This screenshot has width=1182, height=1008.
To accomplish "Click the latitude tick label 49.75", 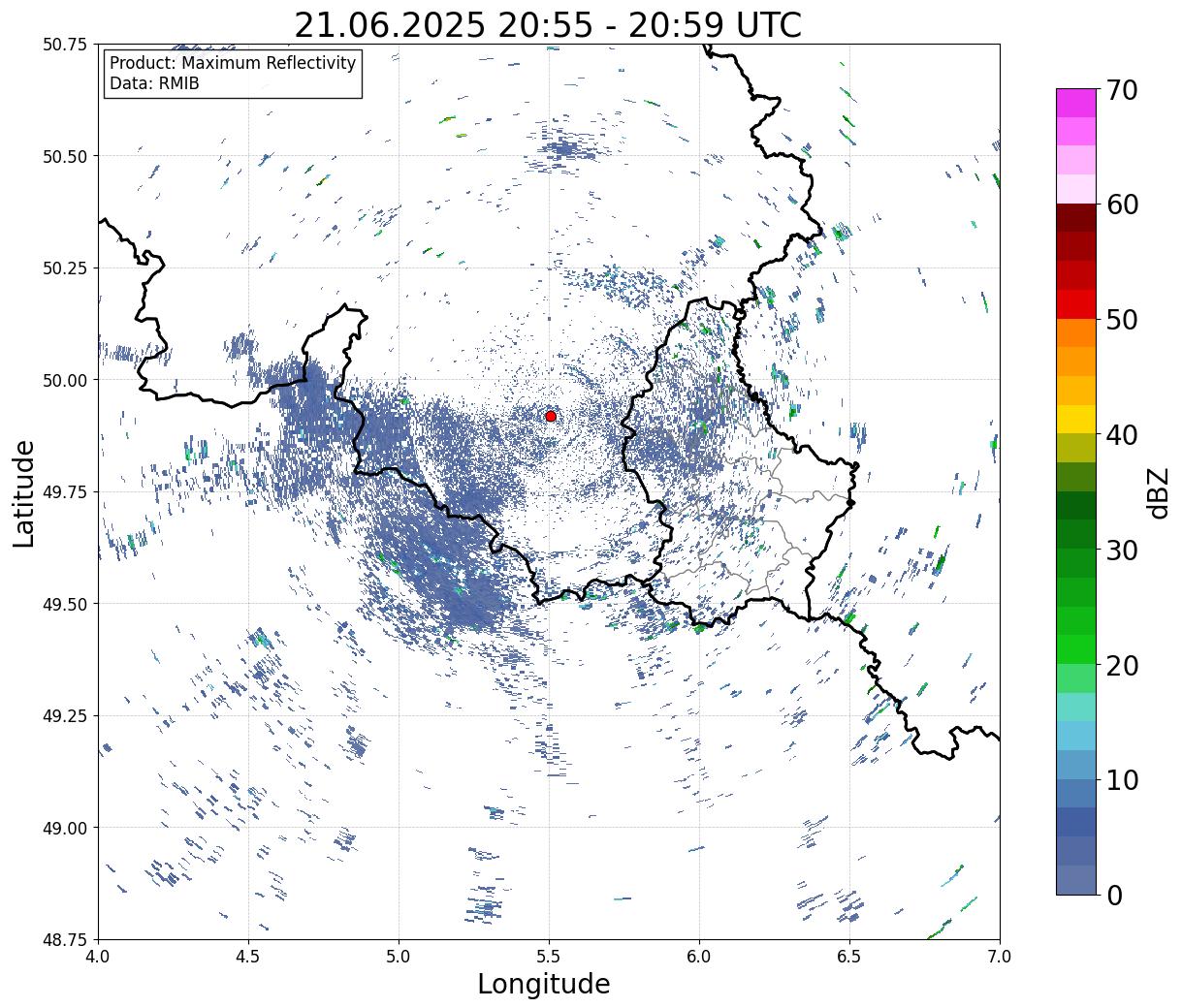I will 66,492.
